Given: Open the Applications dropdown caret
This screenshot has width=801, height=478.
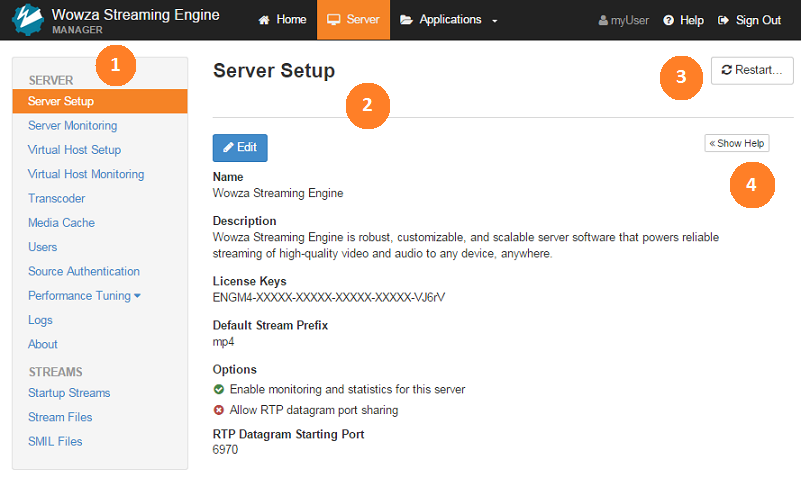Looking at the screenshot, I should click(494, 21).
